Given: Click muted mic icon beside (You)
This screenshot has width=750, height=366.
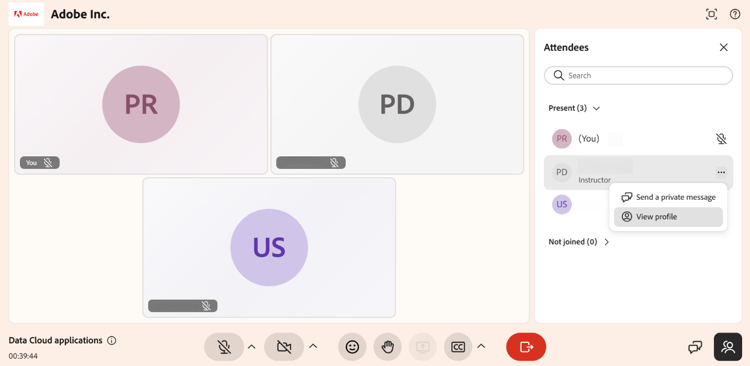Looking at the screenshot, I should click(x=721, y=139).
